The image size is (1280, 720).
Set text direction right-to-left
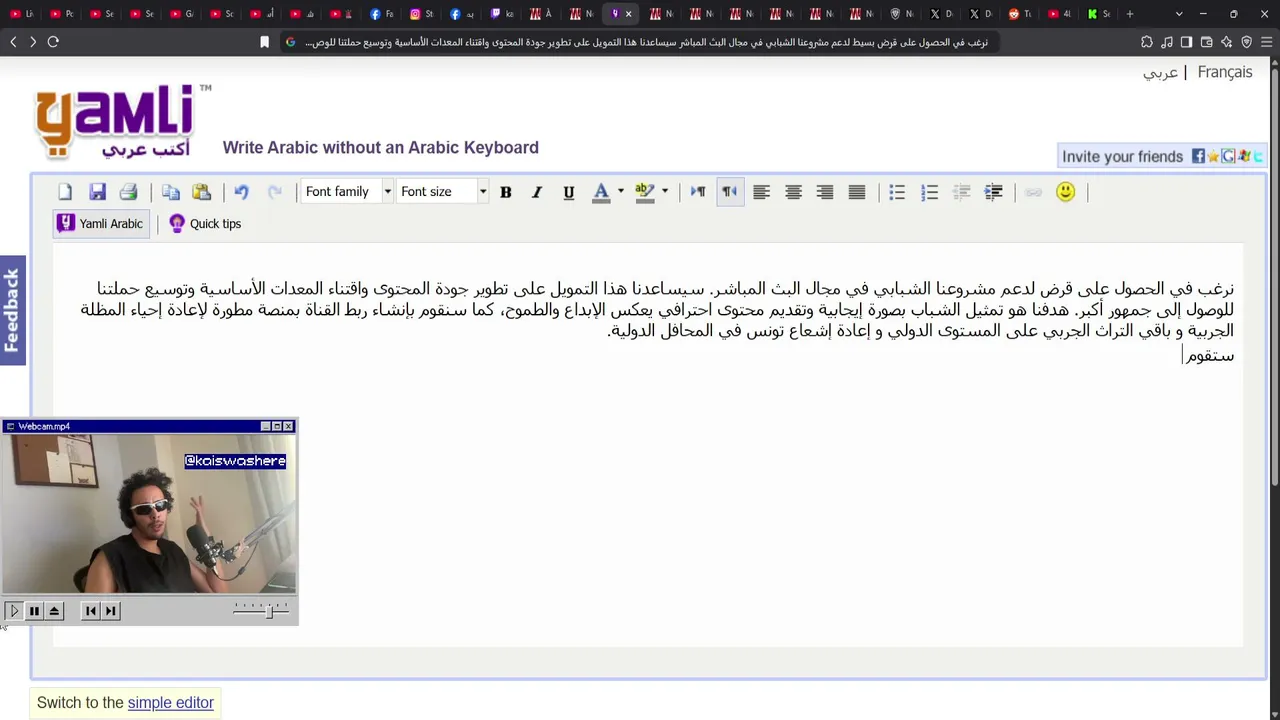pos(730,192)
